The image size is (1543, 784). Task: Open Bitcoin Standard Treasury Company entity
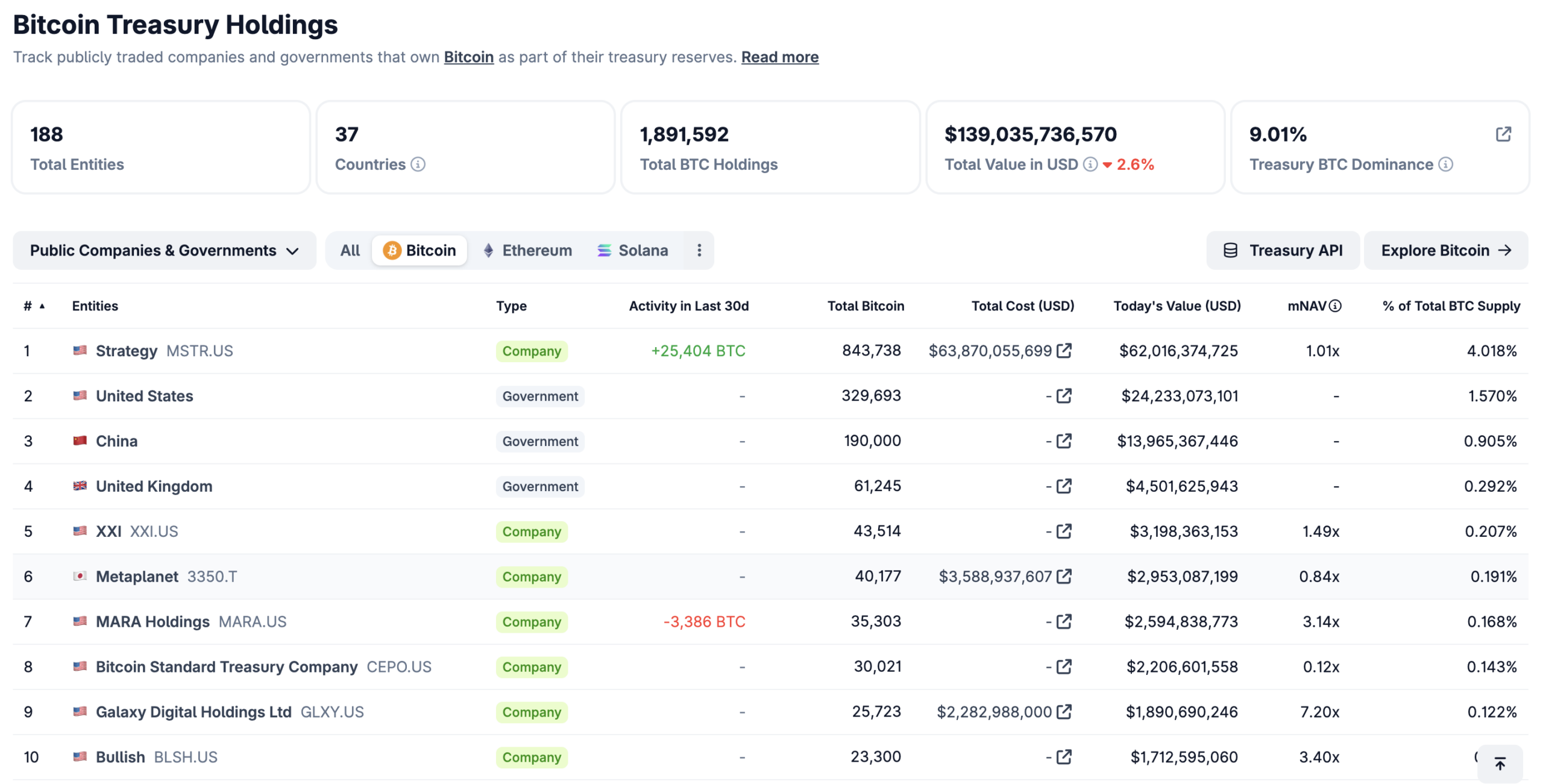(263, 666)
